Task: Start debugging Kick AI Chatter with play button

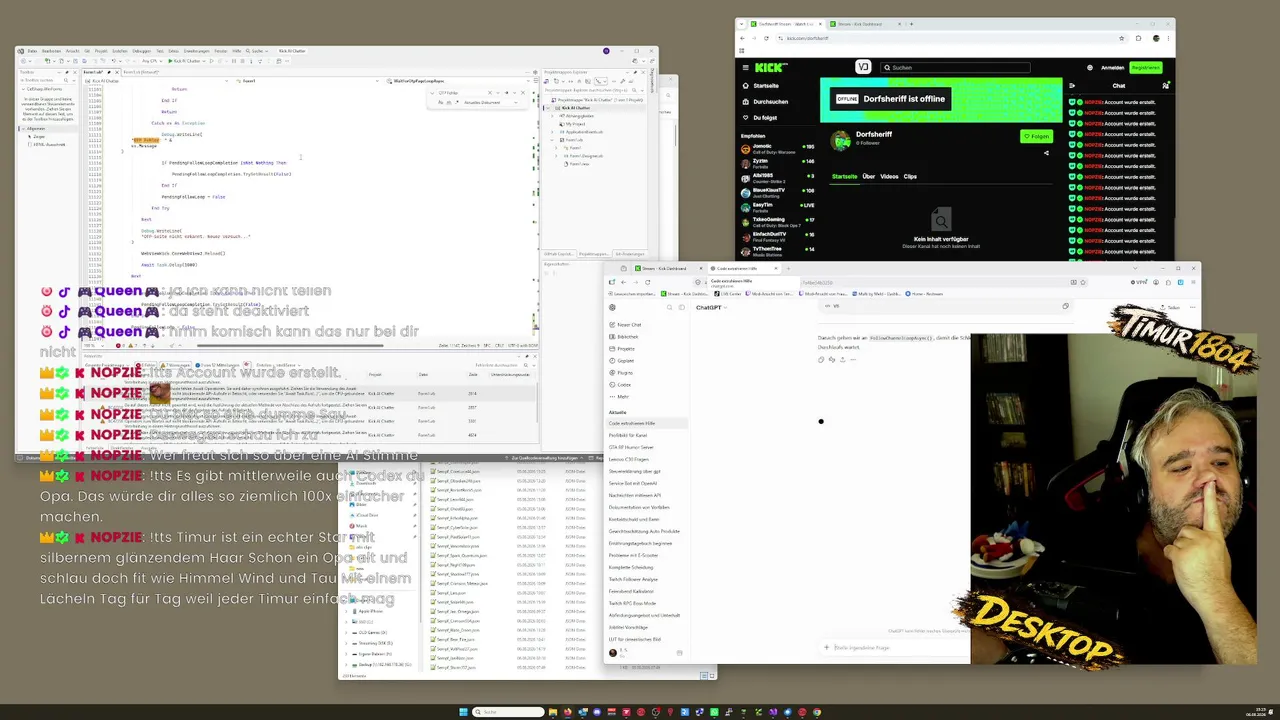Action: [188, 61]
